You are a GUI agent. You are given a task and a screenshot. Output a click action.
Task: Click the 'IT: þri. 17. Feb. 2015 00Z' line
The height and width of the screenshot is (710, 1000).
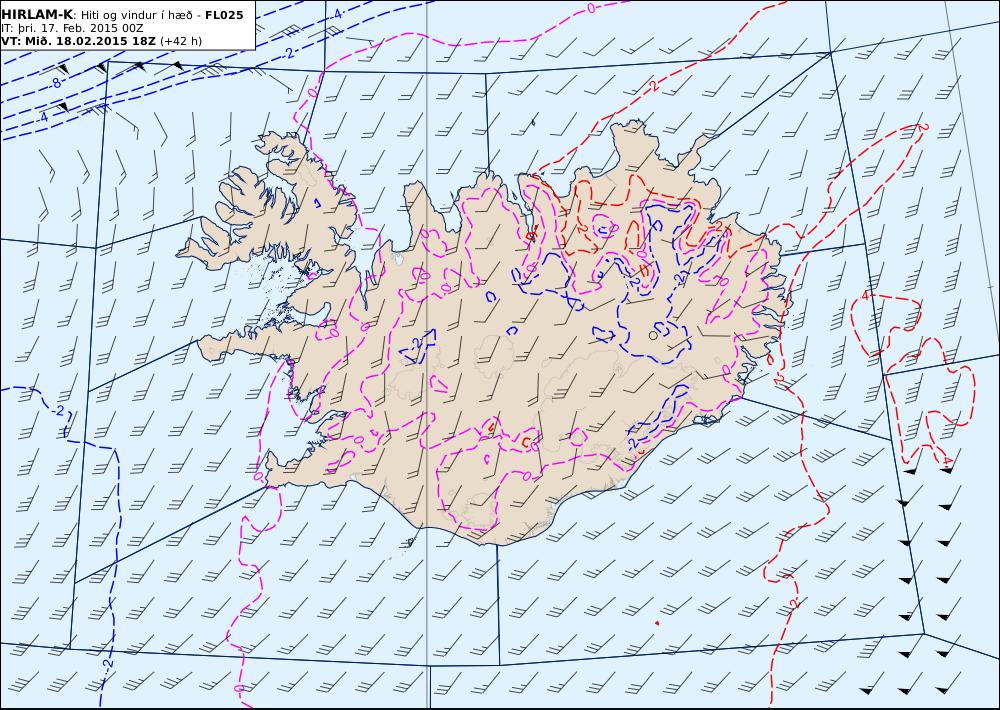[72, 28]
